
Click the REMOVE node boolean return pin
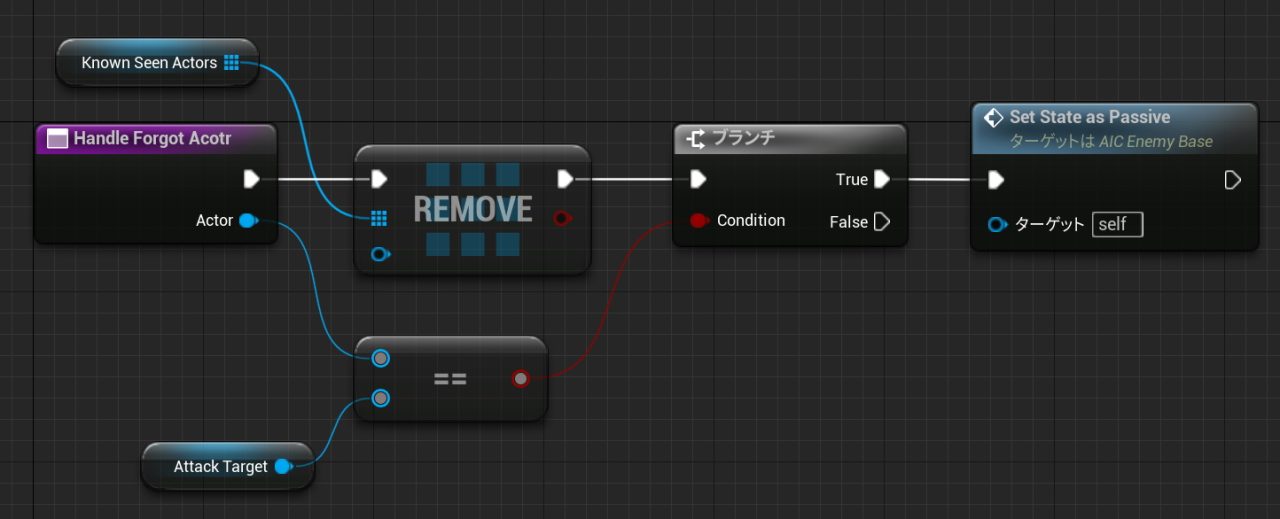[563, 217]
